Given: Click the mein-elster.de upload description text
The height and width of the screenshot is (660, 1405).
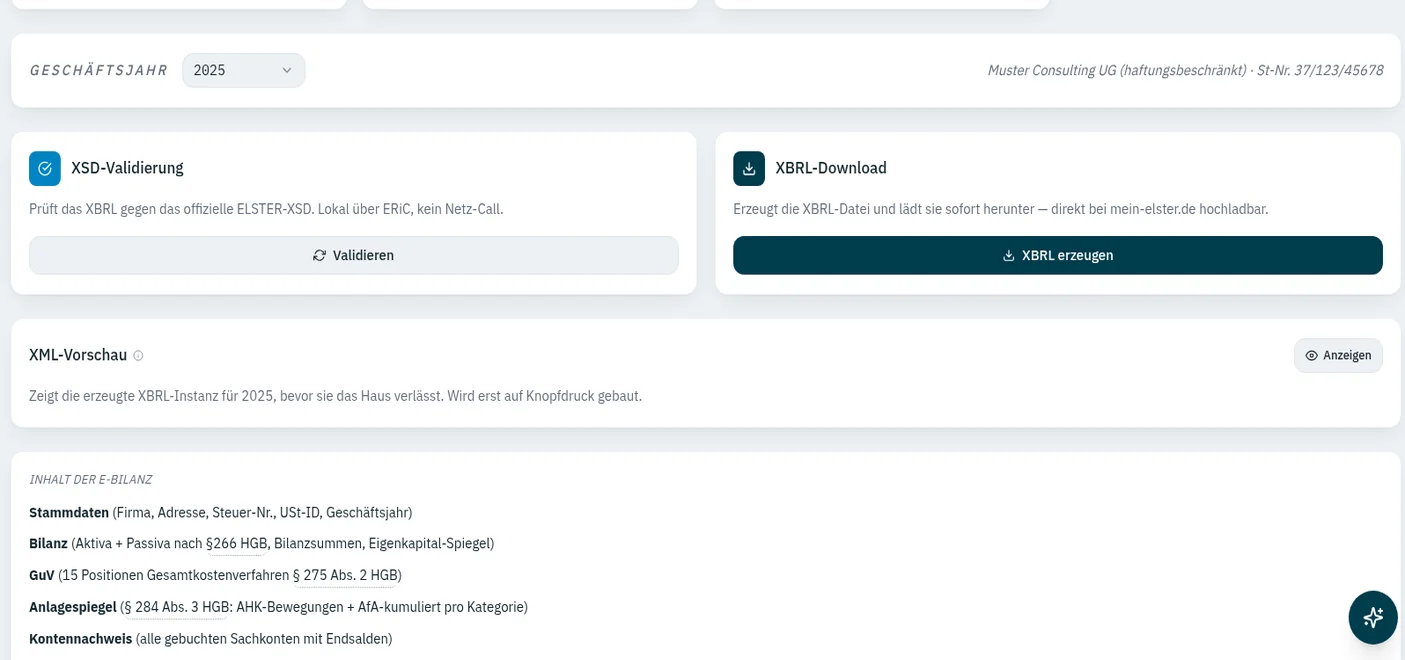Looking at the screenshot, I should 1001,209.
